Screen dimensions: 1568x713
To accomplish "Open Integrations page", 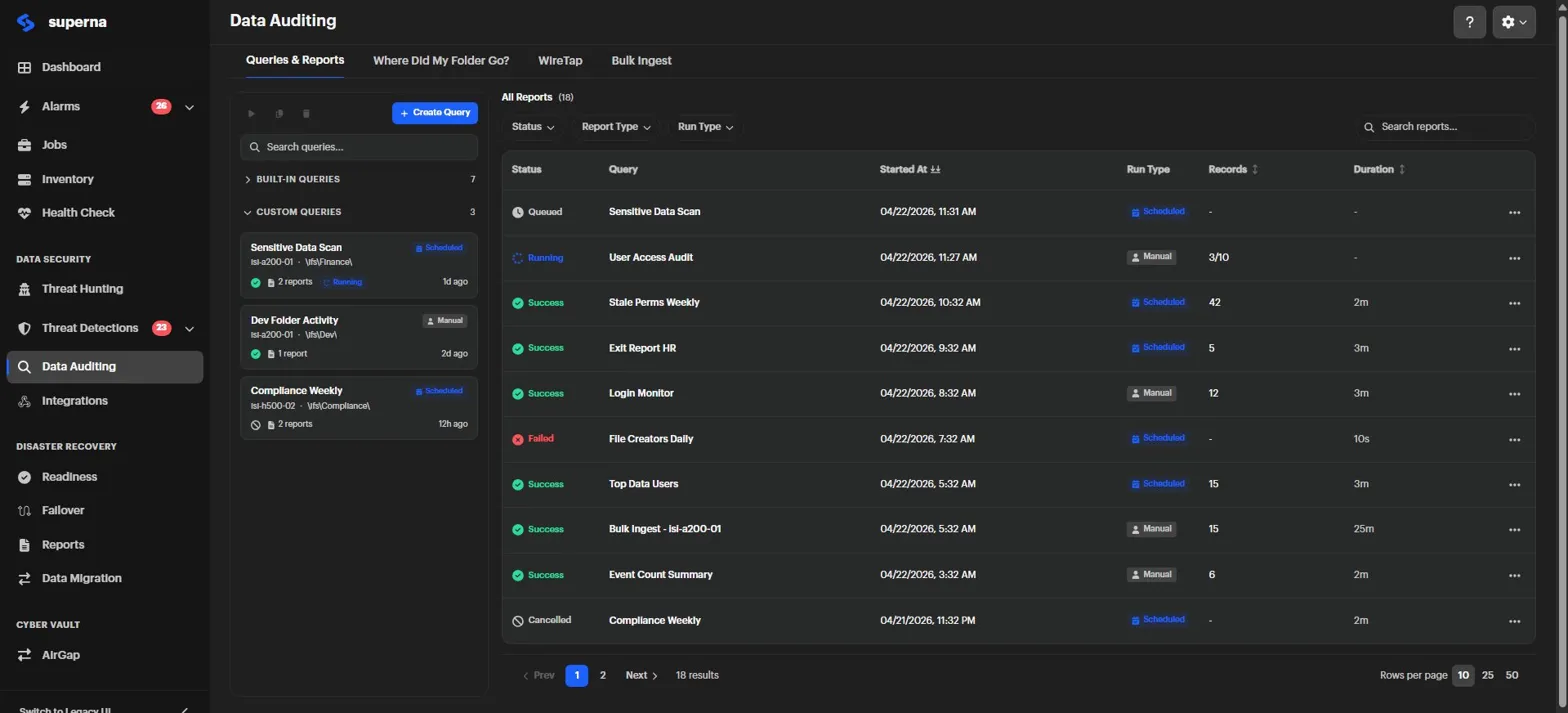I will 105,401.
